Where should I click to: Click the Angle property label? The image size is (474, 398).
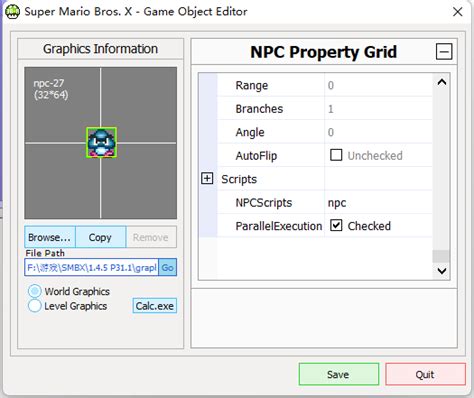pyautogui.click(x=250, y=132)
